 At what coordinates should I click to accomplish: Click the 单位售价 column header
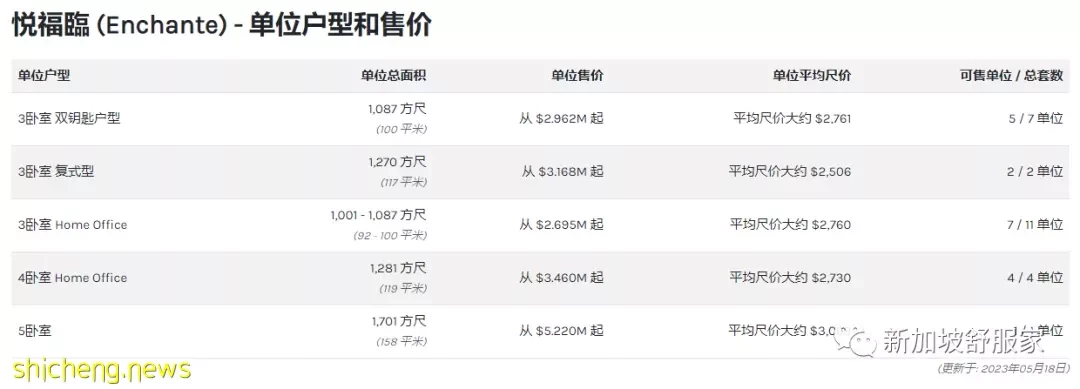(577, 76)
